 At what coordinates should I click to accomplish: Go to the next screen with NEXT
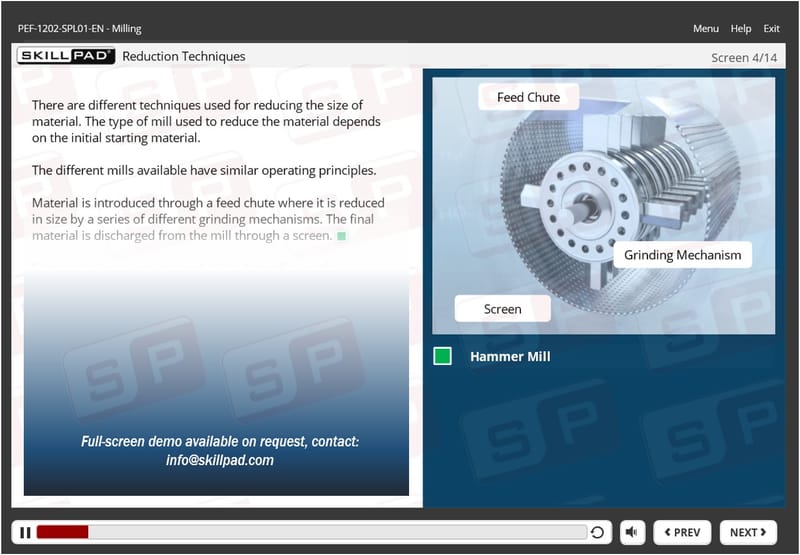748,532
